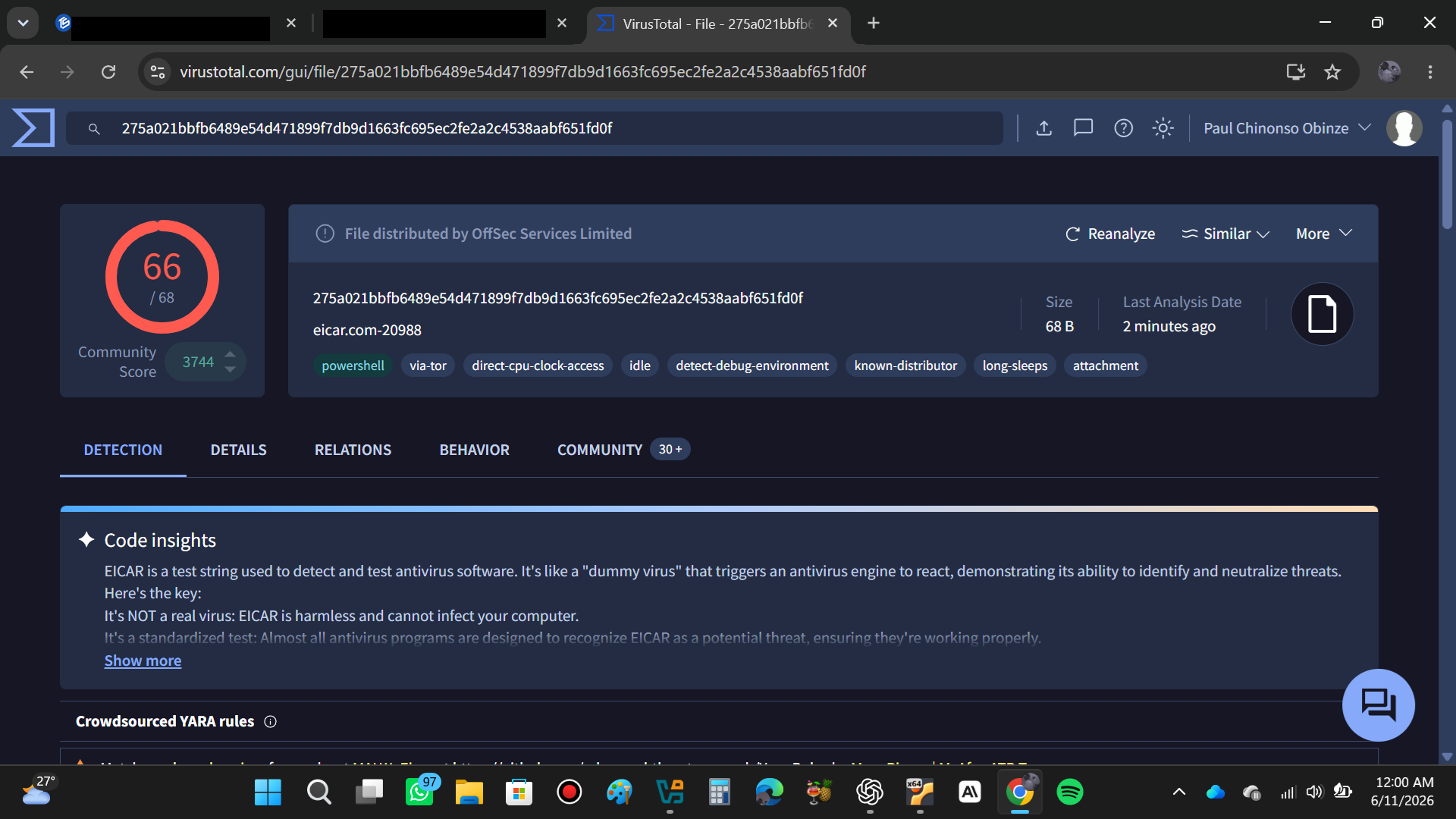Toggle the light/dark theme sun icon
The width and height of the screenshot is (1456, 819).
(x=1163, y=128)
